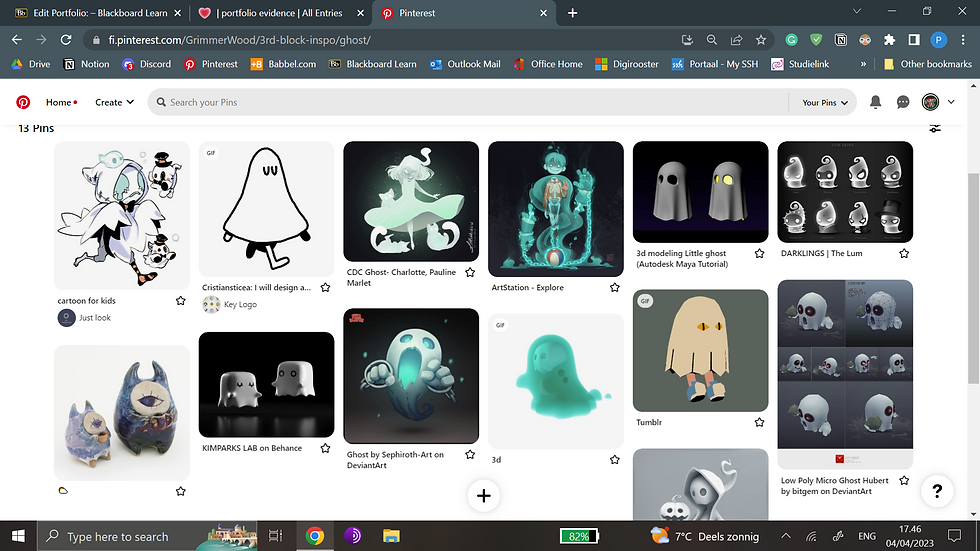Open the notifications bell icon
This screenshot has height=551, width=980.
[876, 102]
